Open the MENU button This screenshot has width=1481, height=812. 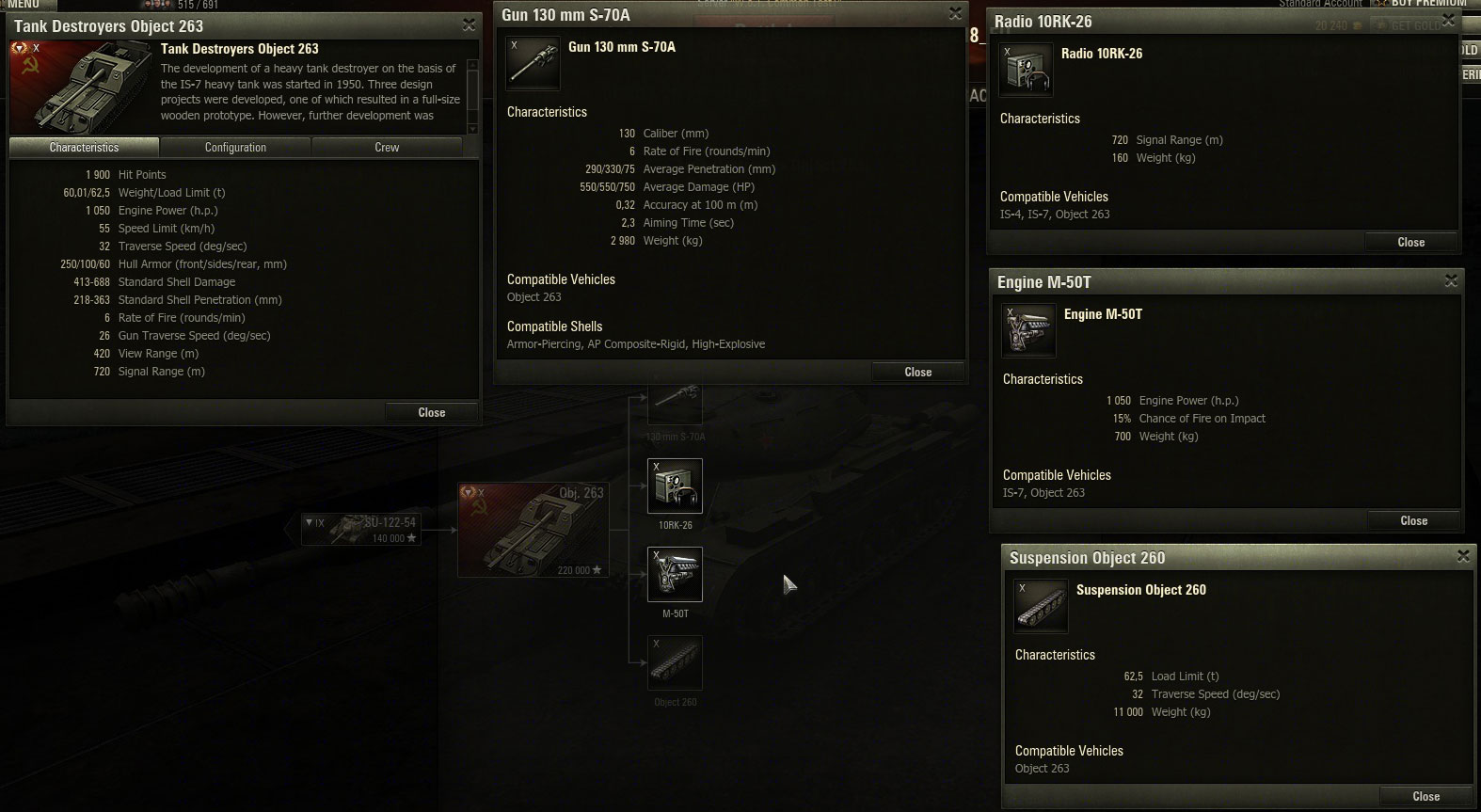23,5
